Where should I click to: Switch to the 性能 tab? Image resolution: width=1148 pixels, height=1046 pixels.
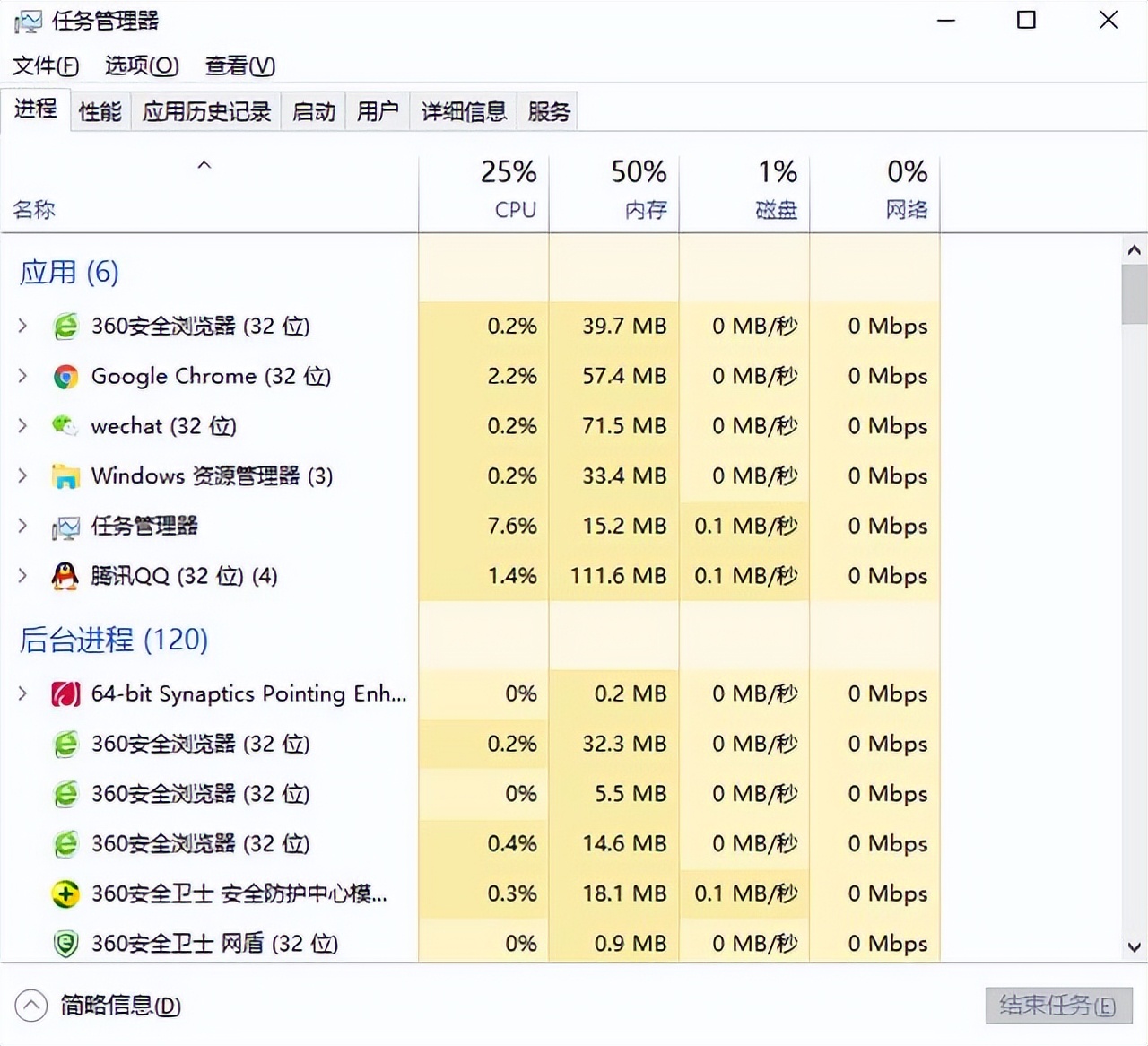(100, 110)
